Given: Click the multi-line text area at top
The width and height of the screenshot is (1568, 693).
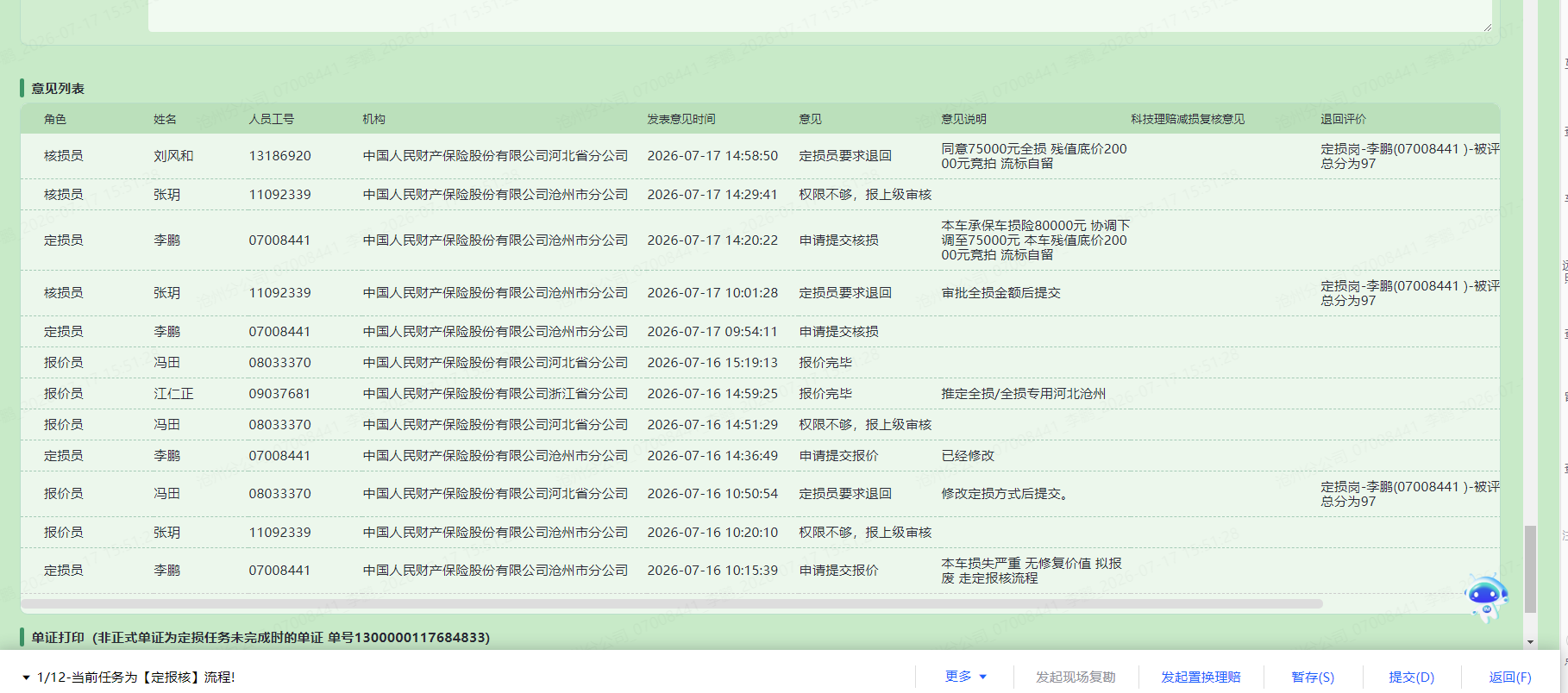Looking at the screenshot, I should (x=821, y=16).
